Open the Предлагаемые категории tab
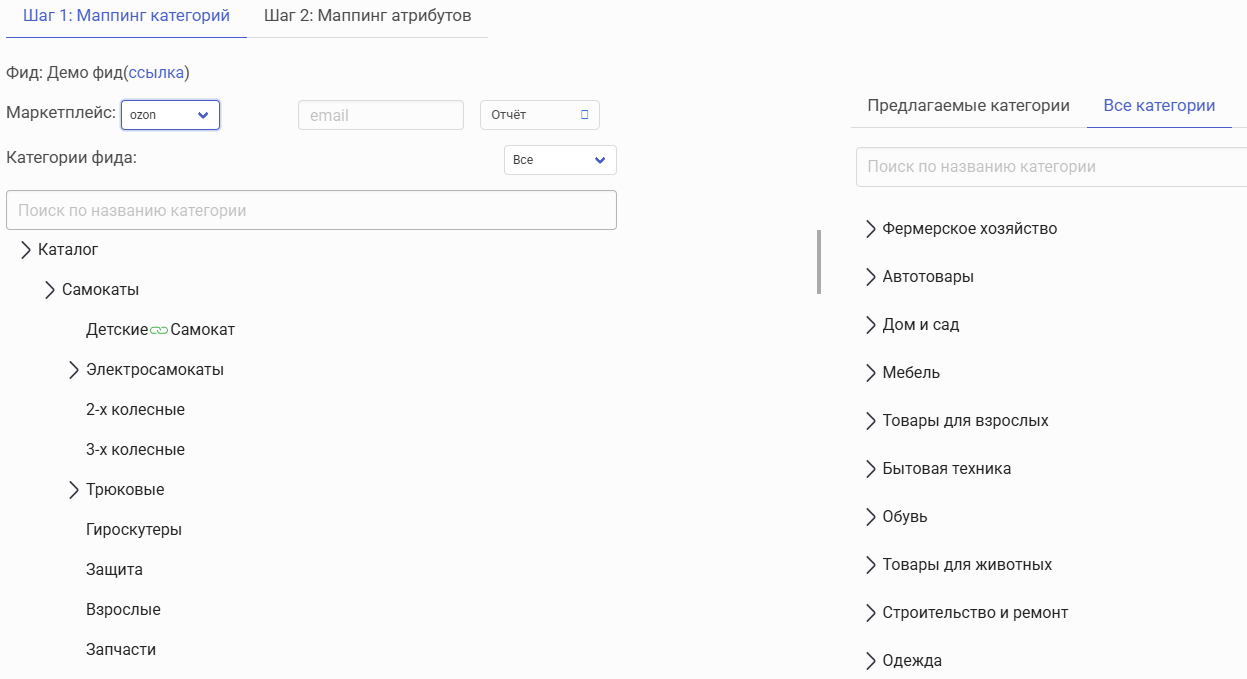Image resolution: width=1247 pixels, height=679 pixels. tap(968, 106)
